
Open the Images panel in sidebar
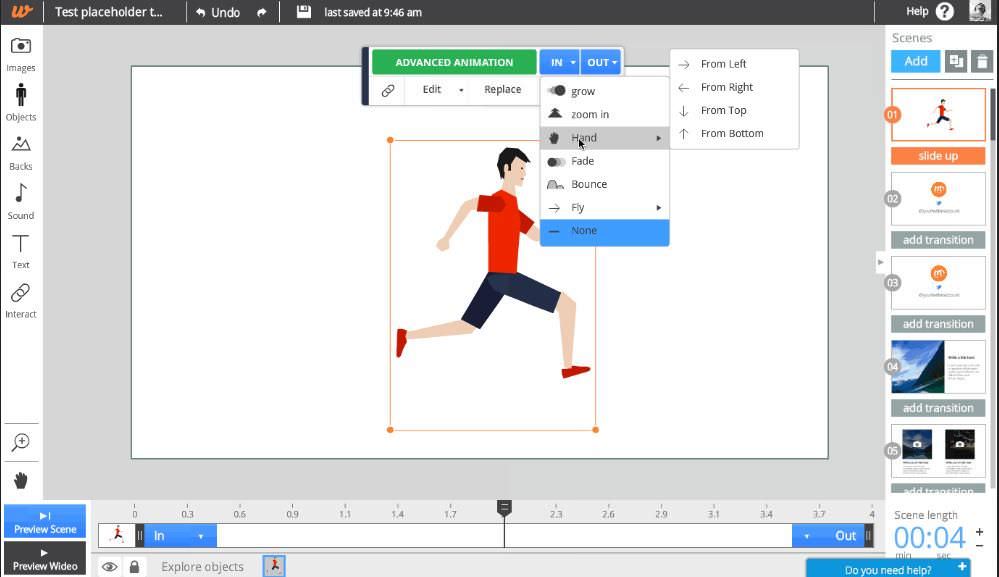[x=20, y=53]
